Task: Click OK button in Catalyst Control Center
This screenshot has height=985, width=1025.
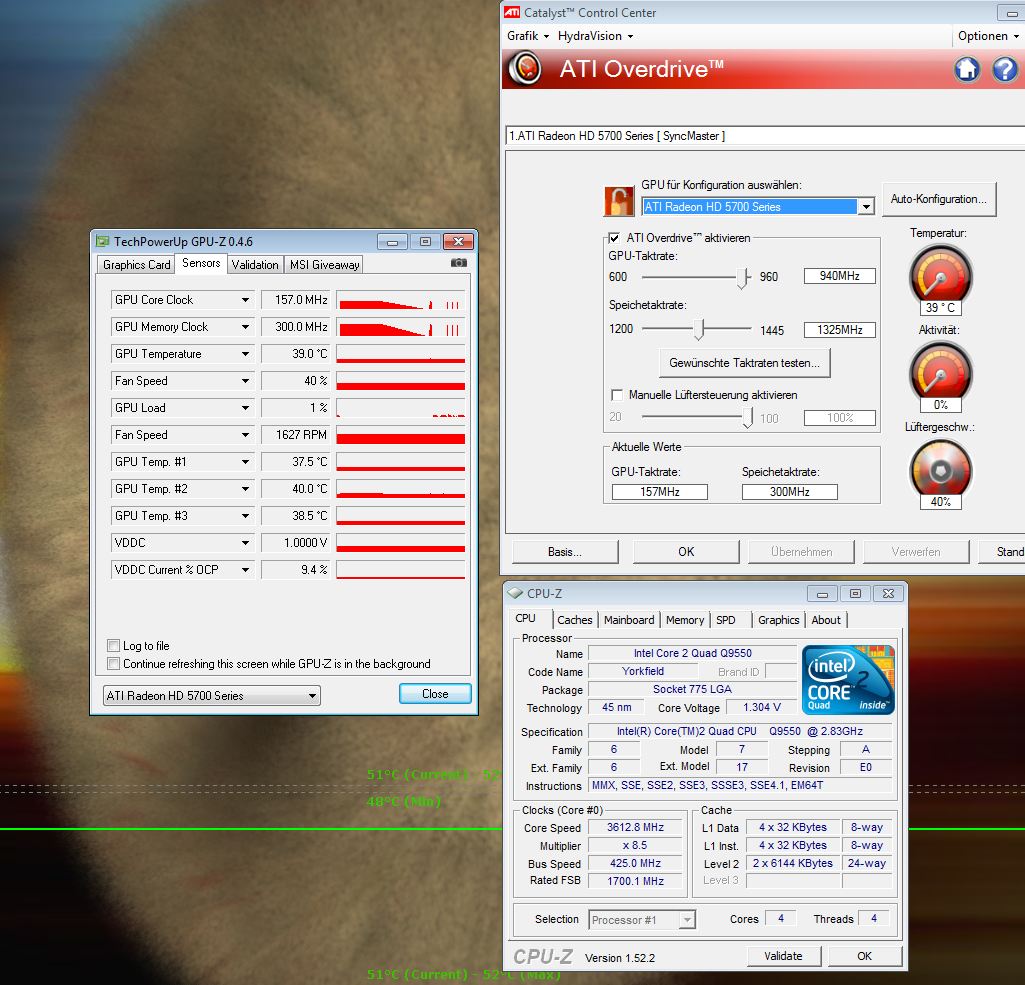Action: 686,552
